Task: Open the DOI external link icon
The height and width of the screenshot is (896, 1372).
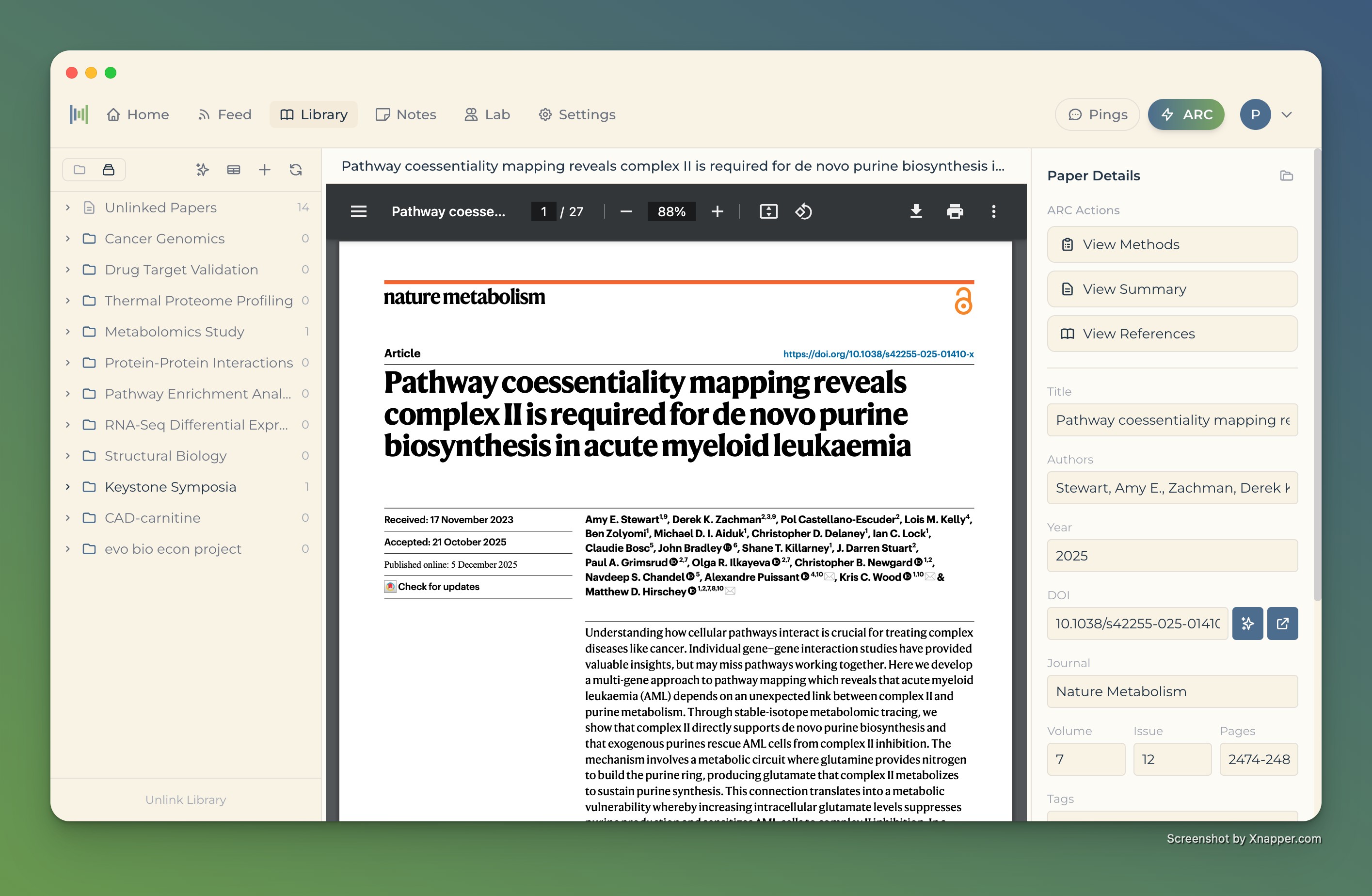Action: [x=1282, y=624]
